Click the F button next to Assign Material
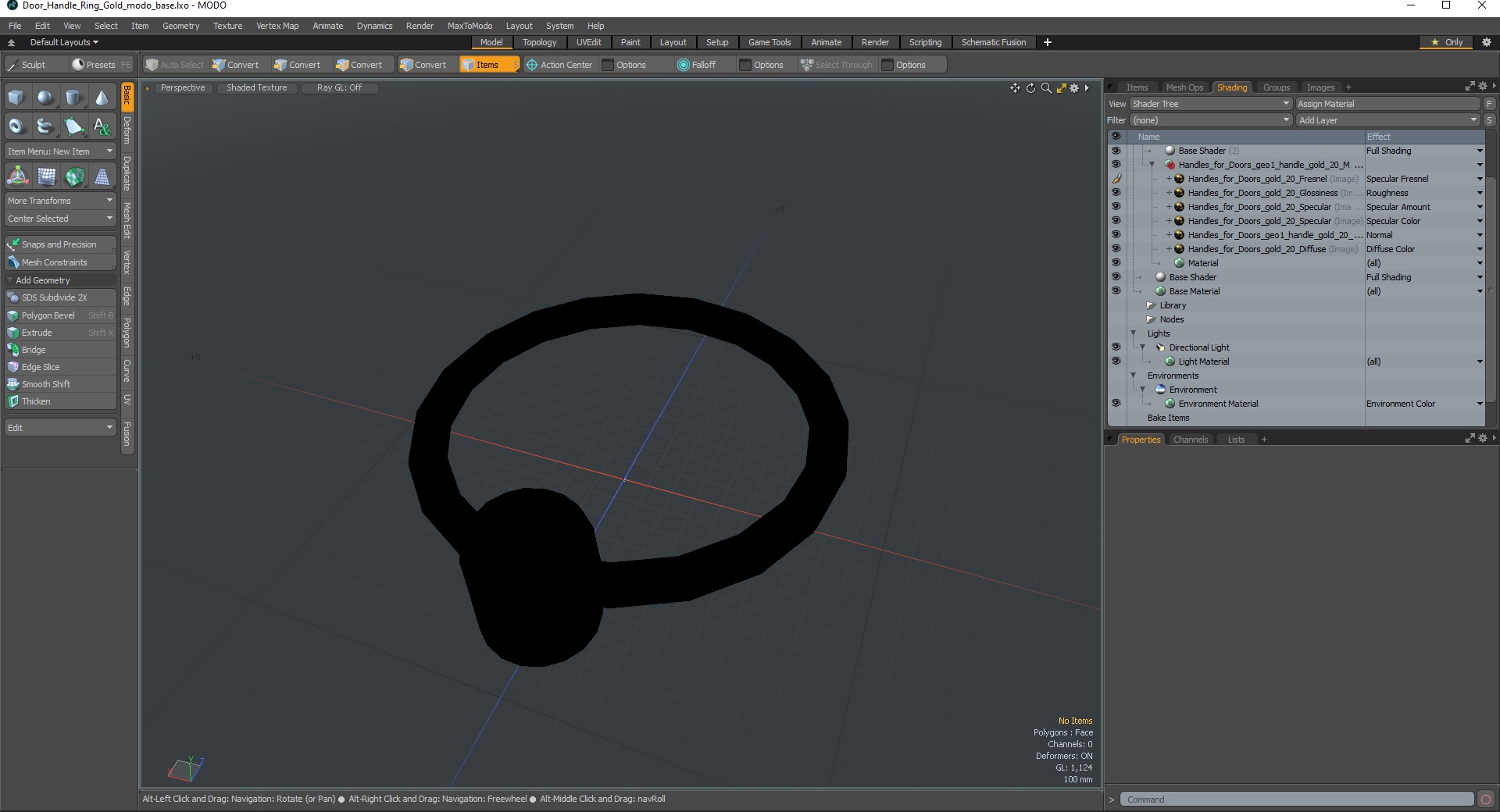The height and width of the screenshot is (812, 1500). [1489, 104]
